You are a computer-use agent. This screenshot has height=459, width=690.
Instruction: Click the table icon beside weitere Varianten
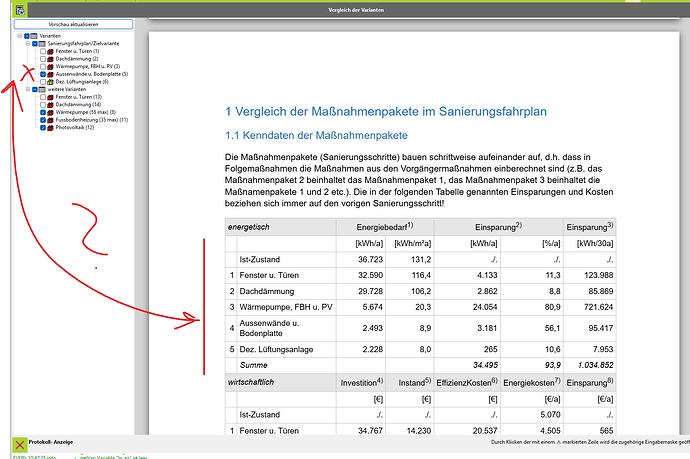[42, 89]
